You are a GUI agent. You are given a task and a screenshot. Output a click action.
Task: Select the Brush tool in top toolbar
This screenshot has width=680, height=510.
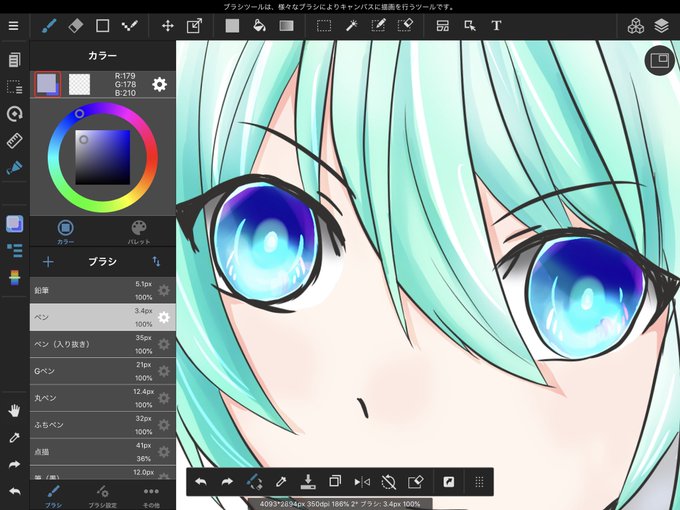[x=49, y=26]
